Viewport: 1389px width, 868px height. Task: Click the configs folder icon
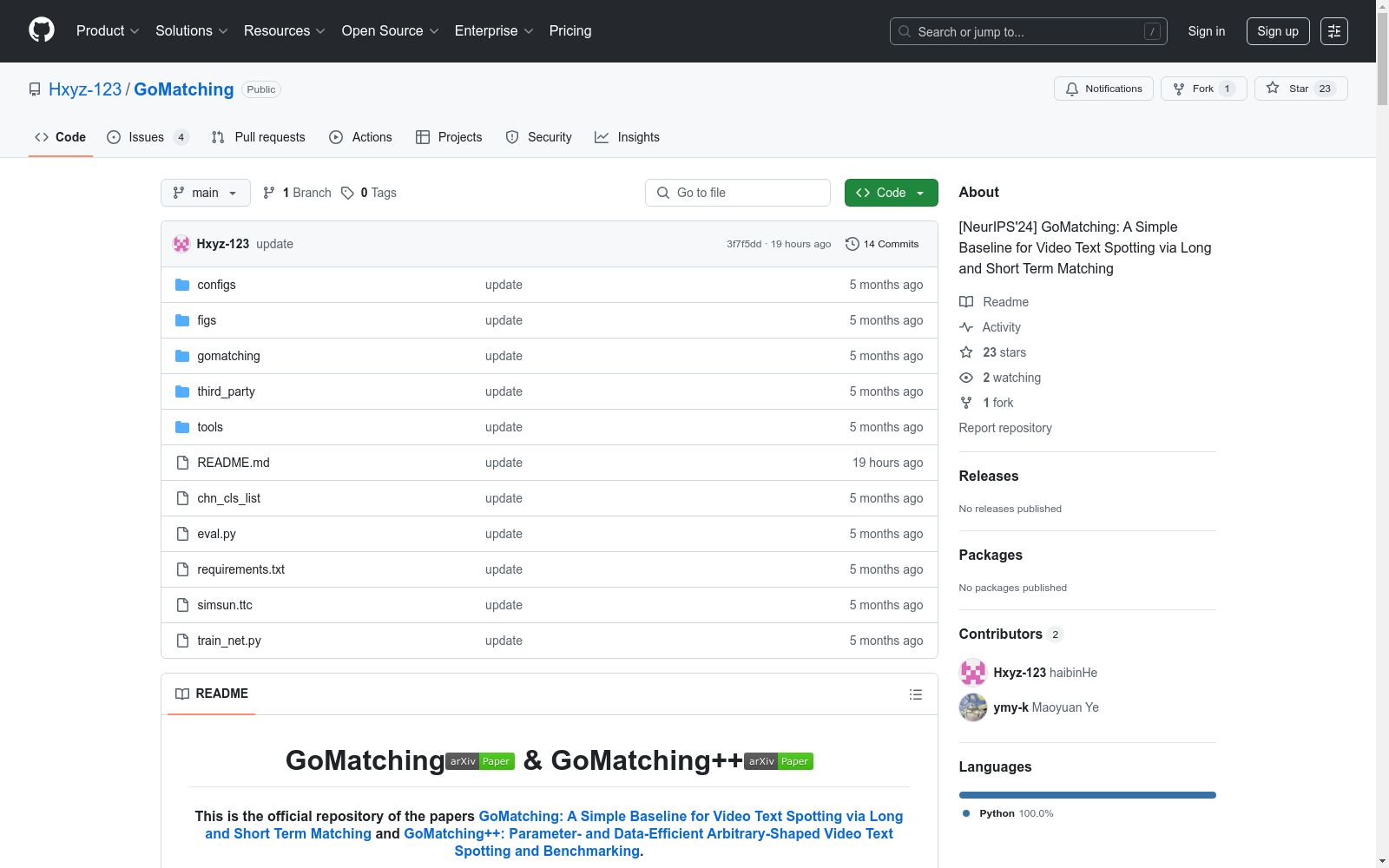182,285
